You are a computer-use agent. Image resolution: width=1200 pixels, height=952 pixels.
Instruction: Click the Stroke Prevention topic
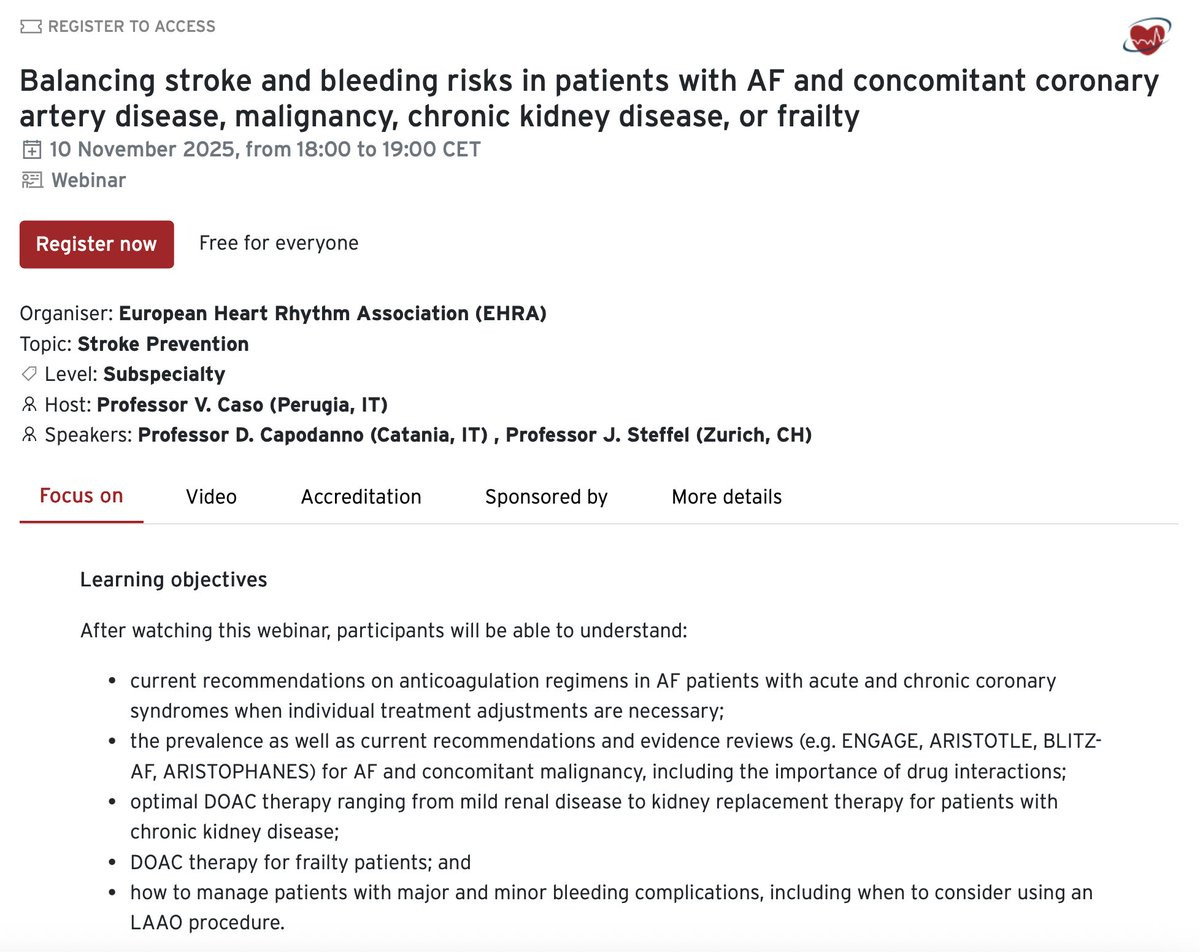[x=163, y=344]
